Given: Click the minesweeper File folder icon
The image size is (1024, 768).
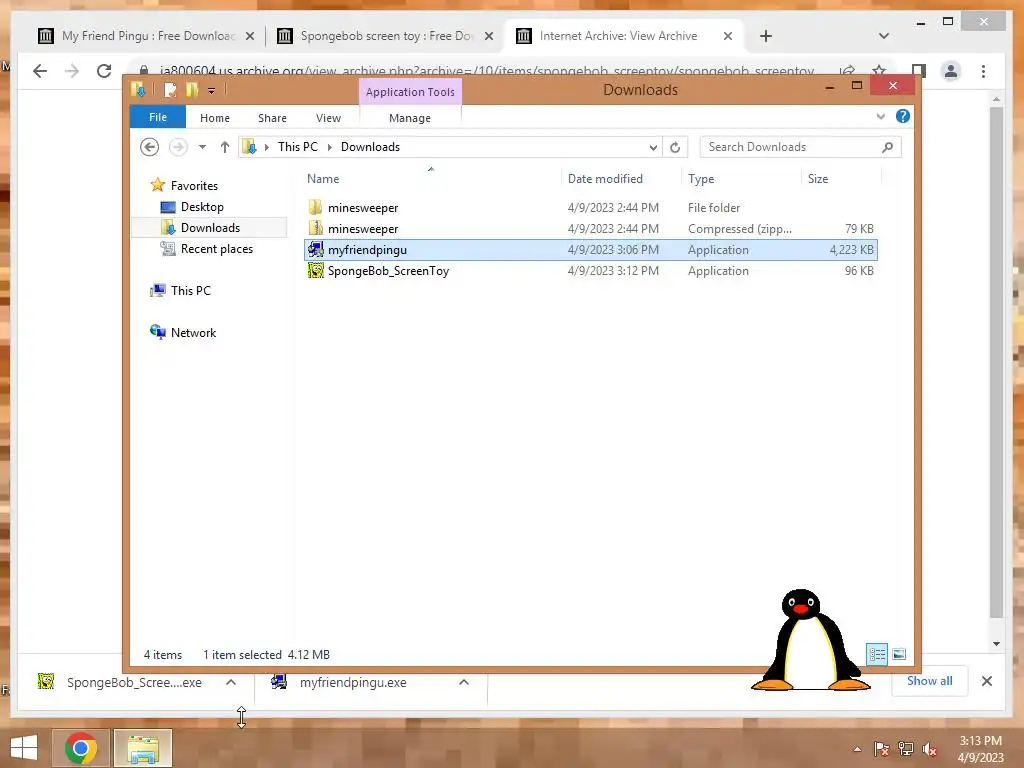Looking at the screenshot, I should point(315,208).
